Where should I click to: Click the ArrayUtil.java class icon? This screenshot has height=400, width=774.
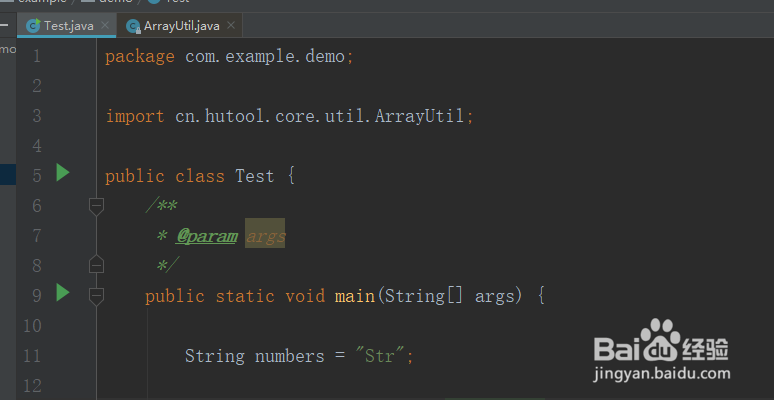133,26
